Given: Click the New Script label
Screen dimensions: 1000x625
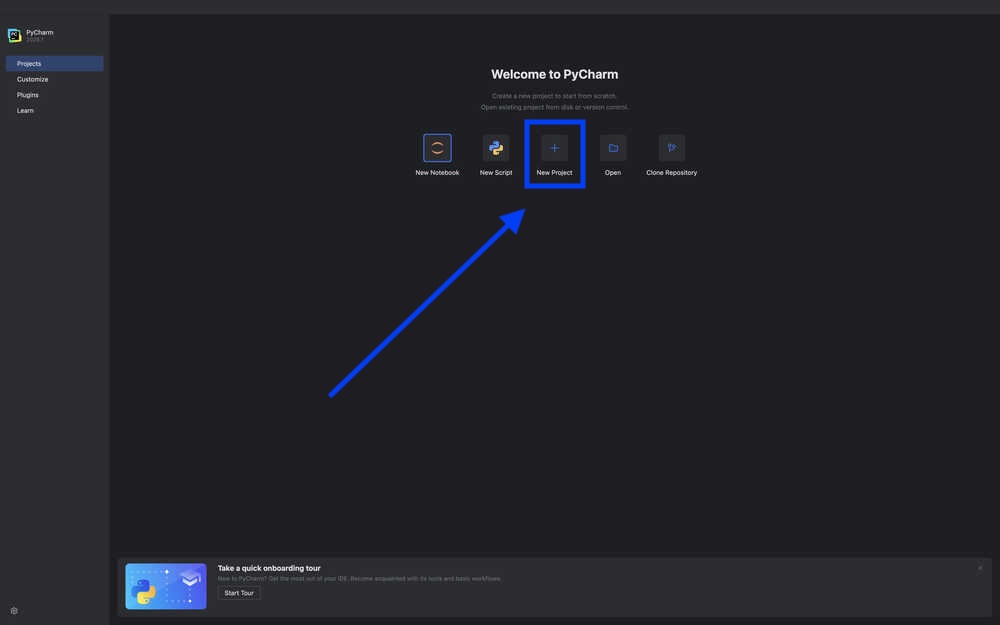Looking at the screenshot, I should [x=496, y=172].
